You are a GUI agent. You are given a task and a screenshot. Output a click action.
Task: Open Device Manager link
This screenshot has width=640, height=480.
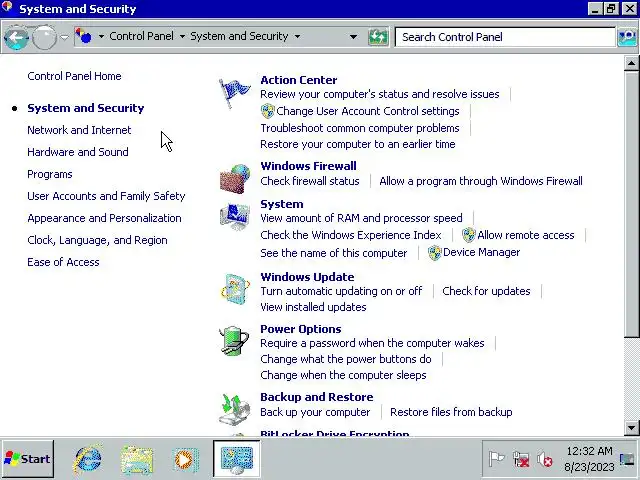482,253
